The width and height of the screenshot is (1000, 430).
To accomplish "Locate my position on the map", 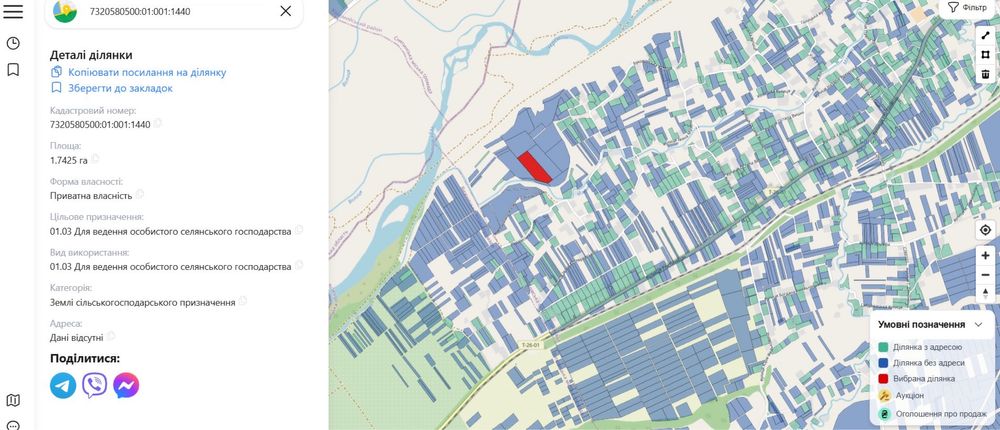I will [985, 230].
